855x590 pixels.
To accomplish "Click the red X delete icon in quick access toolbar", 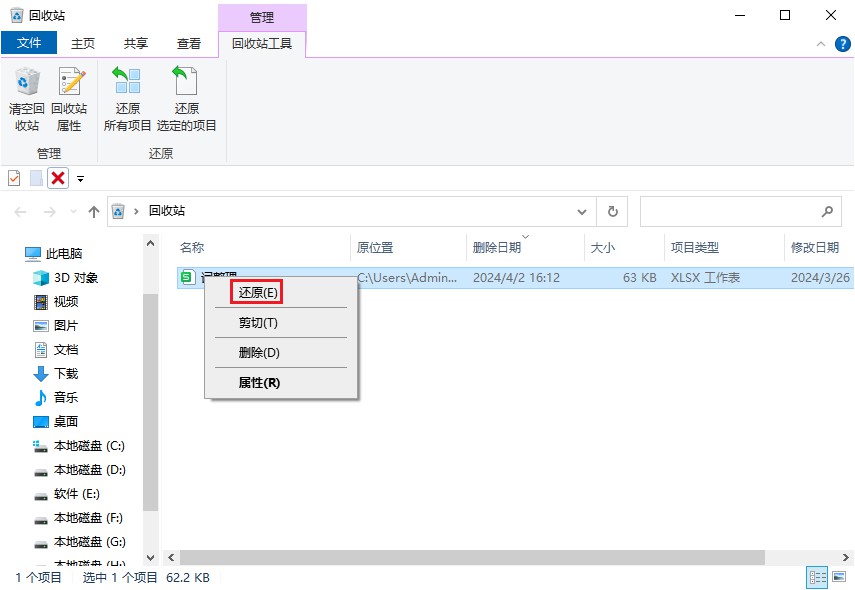I will (x=58, y=178).
